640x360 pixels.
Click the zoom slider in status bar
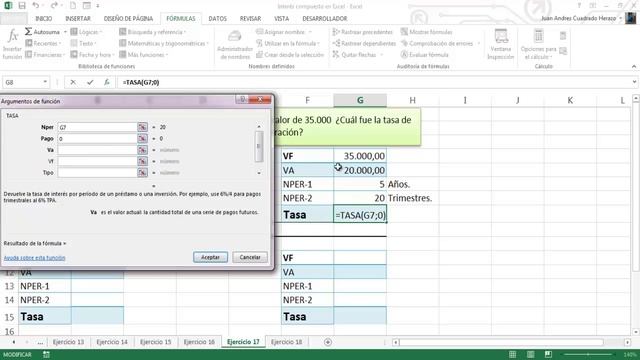coord(588,354)
